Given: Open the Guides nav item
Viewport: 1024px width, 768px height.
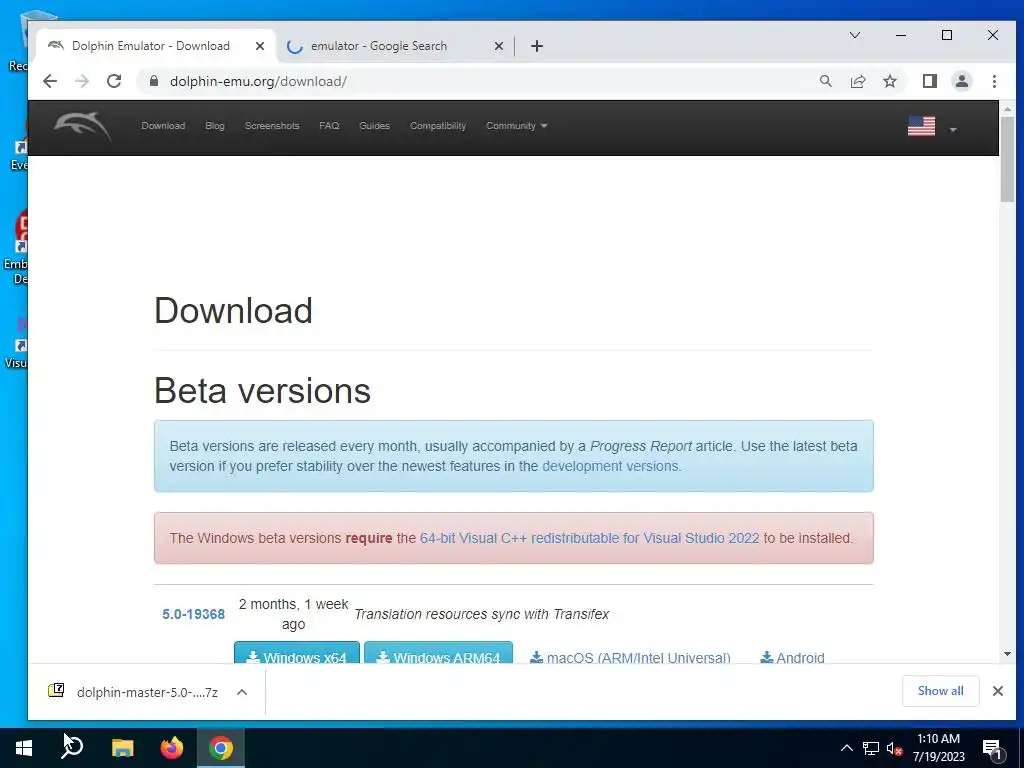Looking at the screenshot, I should (x=374, y=126).
